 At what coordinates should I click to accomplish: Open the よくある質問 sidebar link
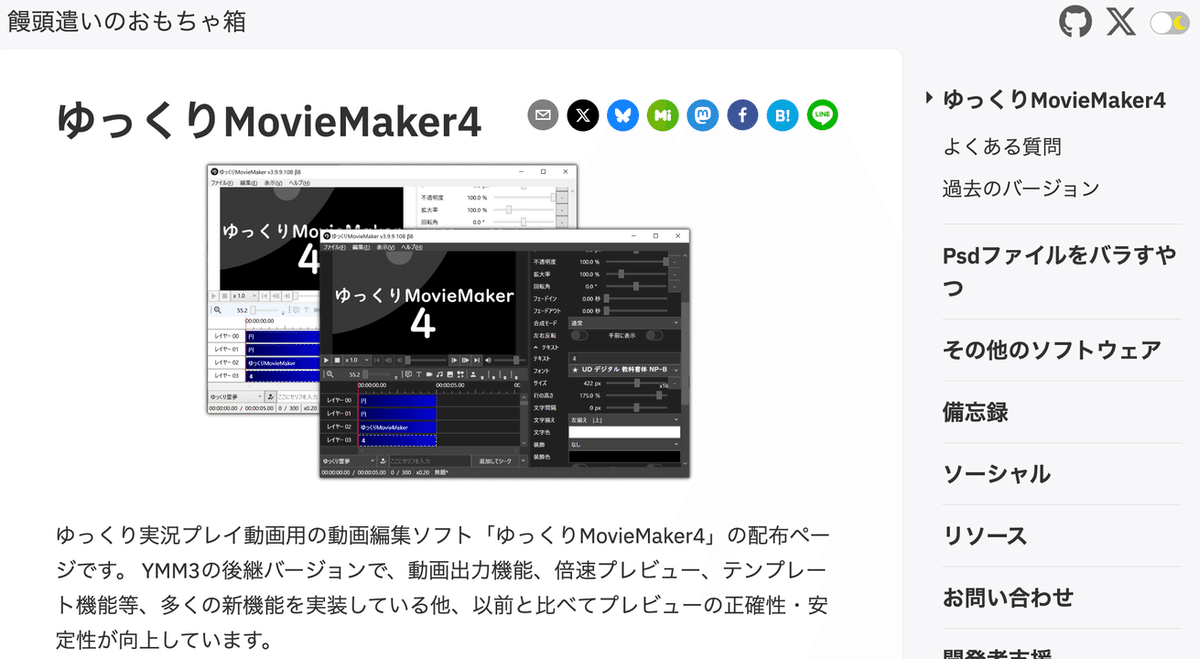coord(1005,146)
